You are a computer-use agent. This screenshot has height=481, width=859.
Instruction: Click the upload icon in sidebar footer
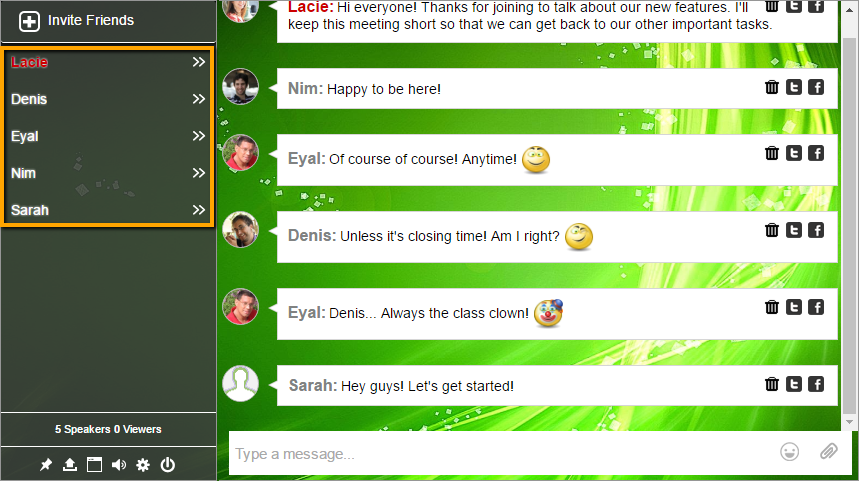pyautogui.click(x=70, y=465)
